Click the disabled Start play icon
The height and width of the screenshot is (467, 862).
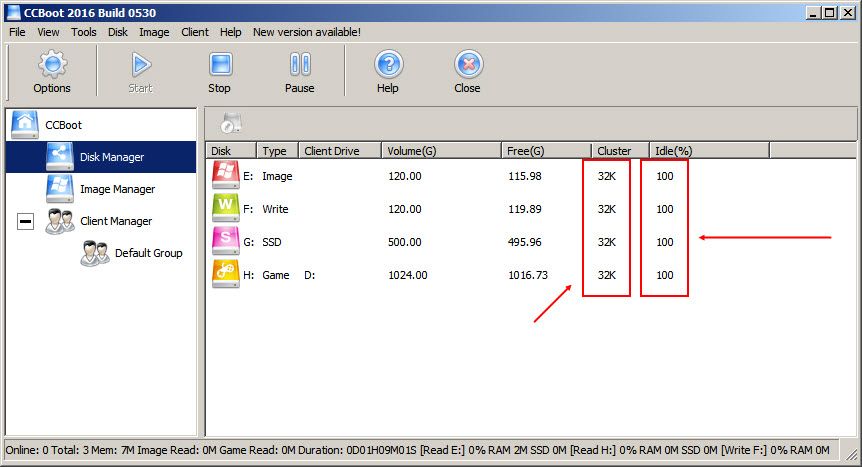141,64
